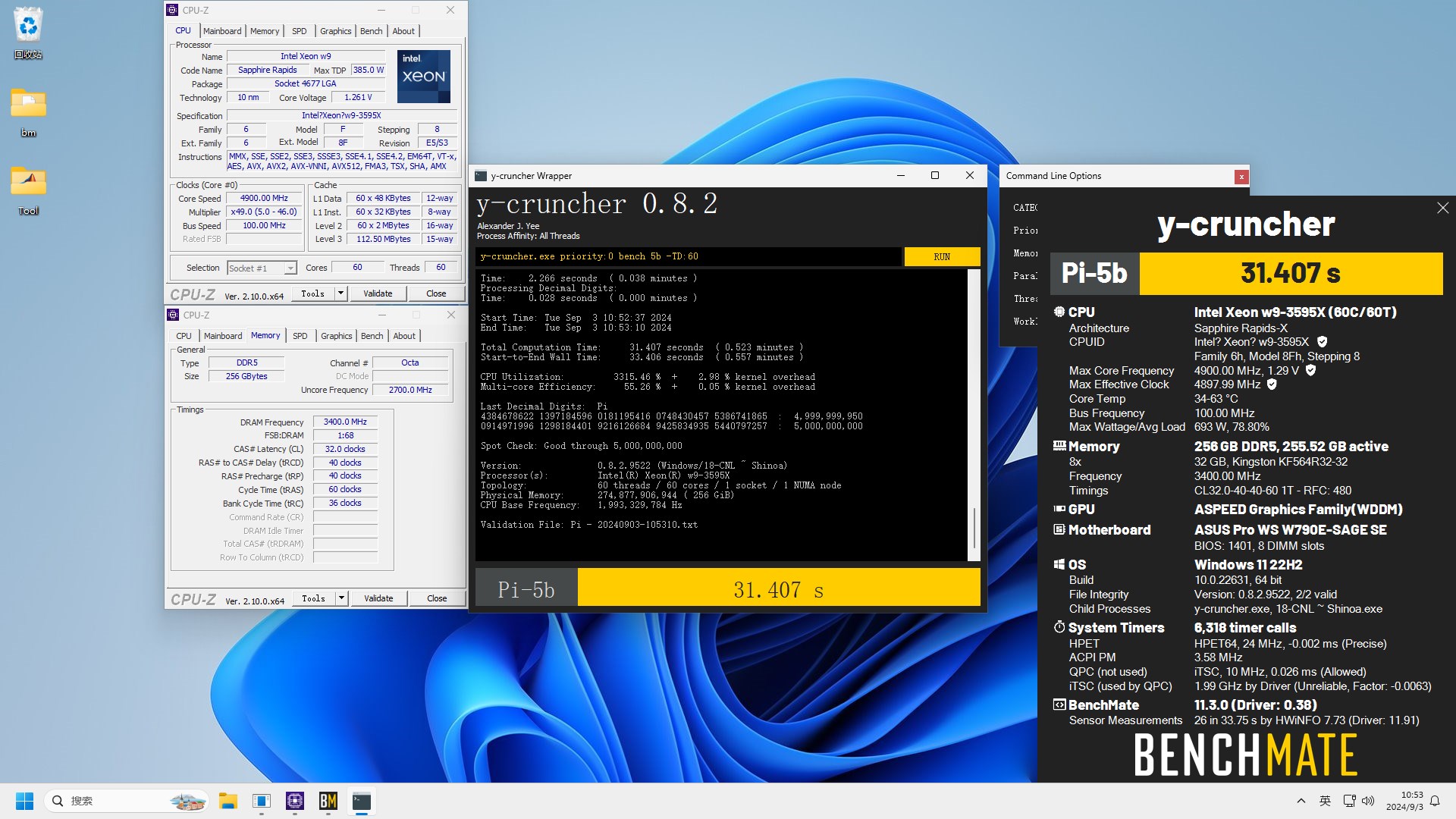This screenshot has width=1456, height=819.
Task: Click the Uncore Frequency value 2700.0 MHz
Action: tap(410, 390)
